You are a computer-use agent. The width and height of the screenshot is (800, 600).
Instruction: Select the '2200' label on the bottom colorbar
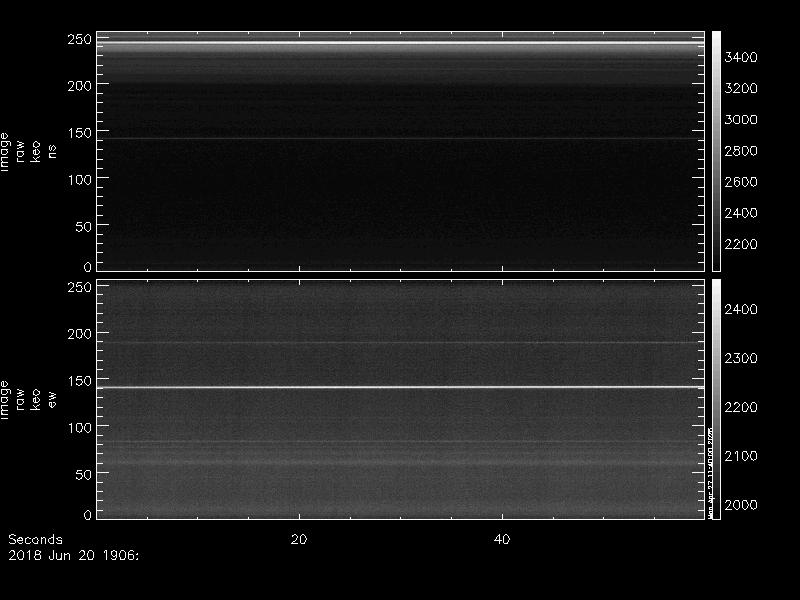[x=741, y=407]
